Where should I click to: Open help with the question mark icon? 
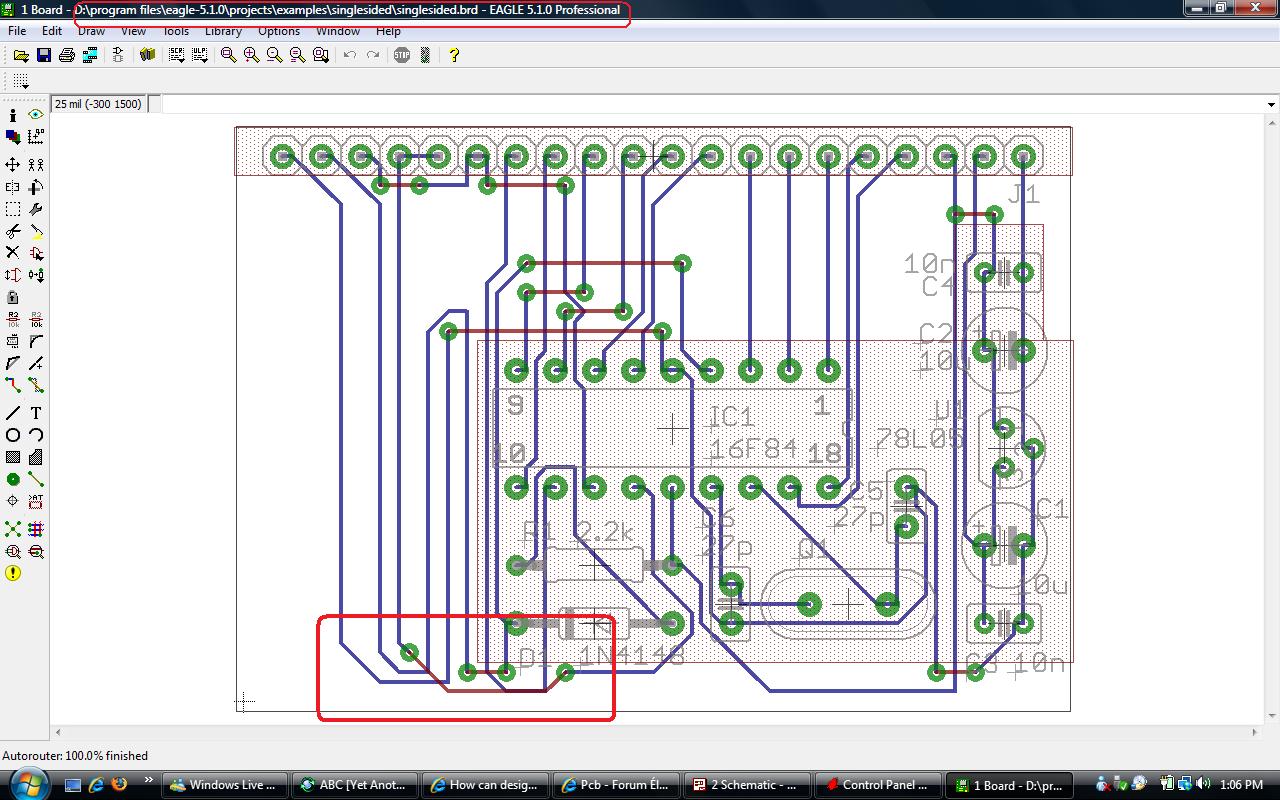pyautogui.click(x=454, y=55)
